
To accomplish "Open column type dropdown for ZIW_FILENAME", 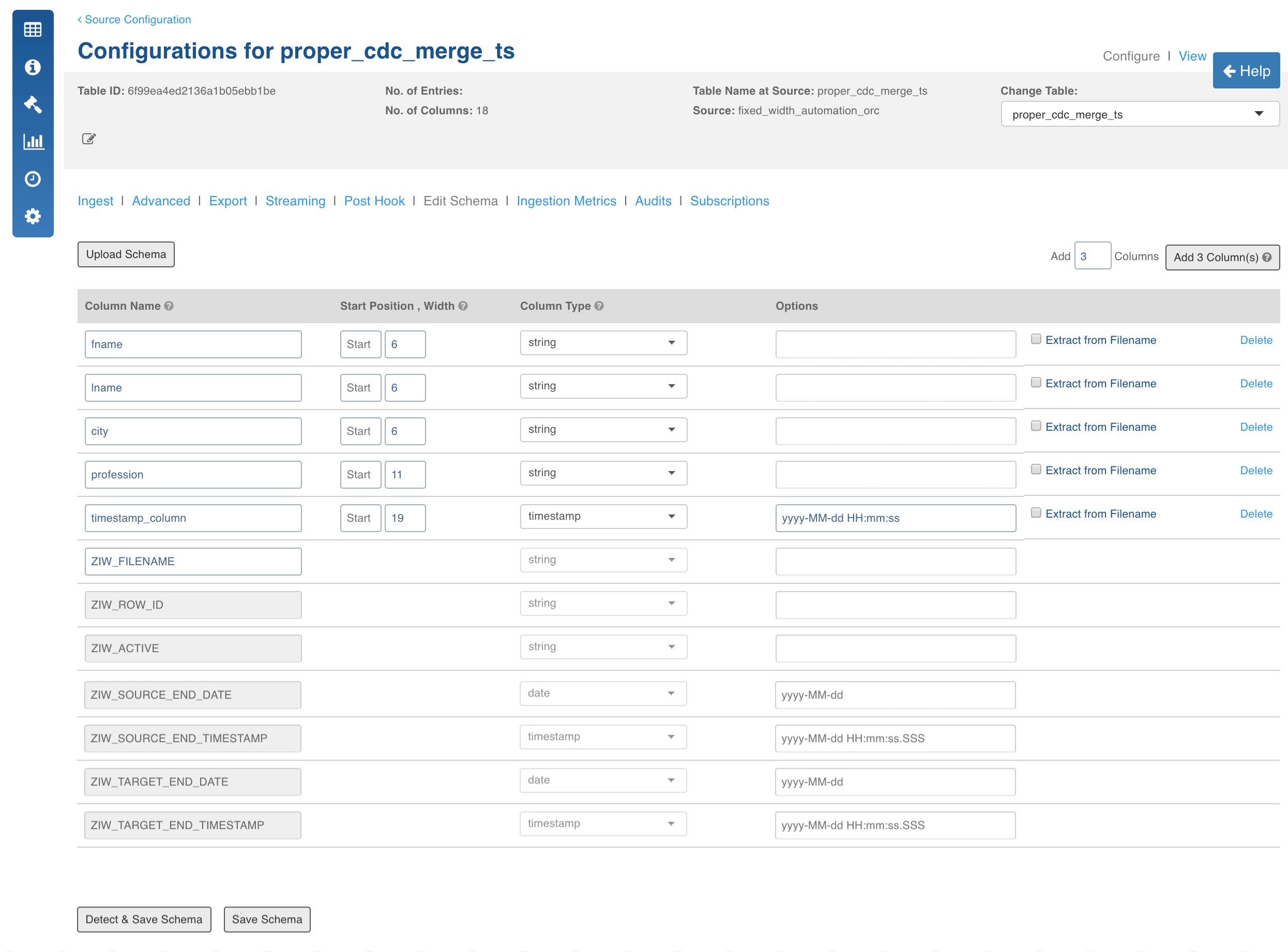I will (x=603, y=560).
